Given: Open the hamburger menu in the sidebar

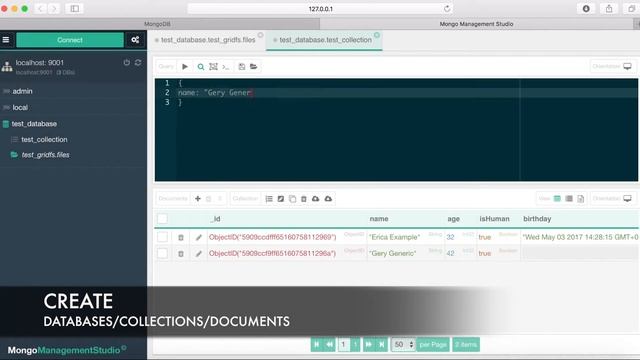Looking at the screenshot, I should (x=6, y=40).
